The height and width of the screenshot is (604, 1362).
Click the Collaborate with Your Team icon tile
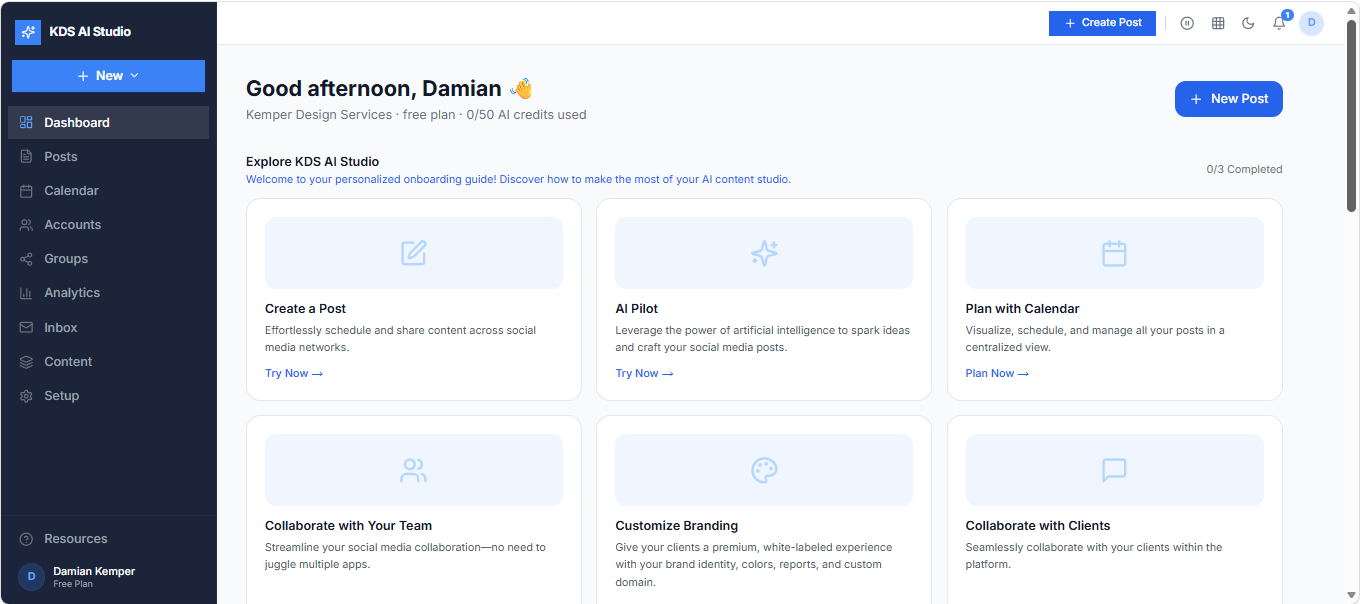point(414,470)
